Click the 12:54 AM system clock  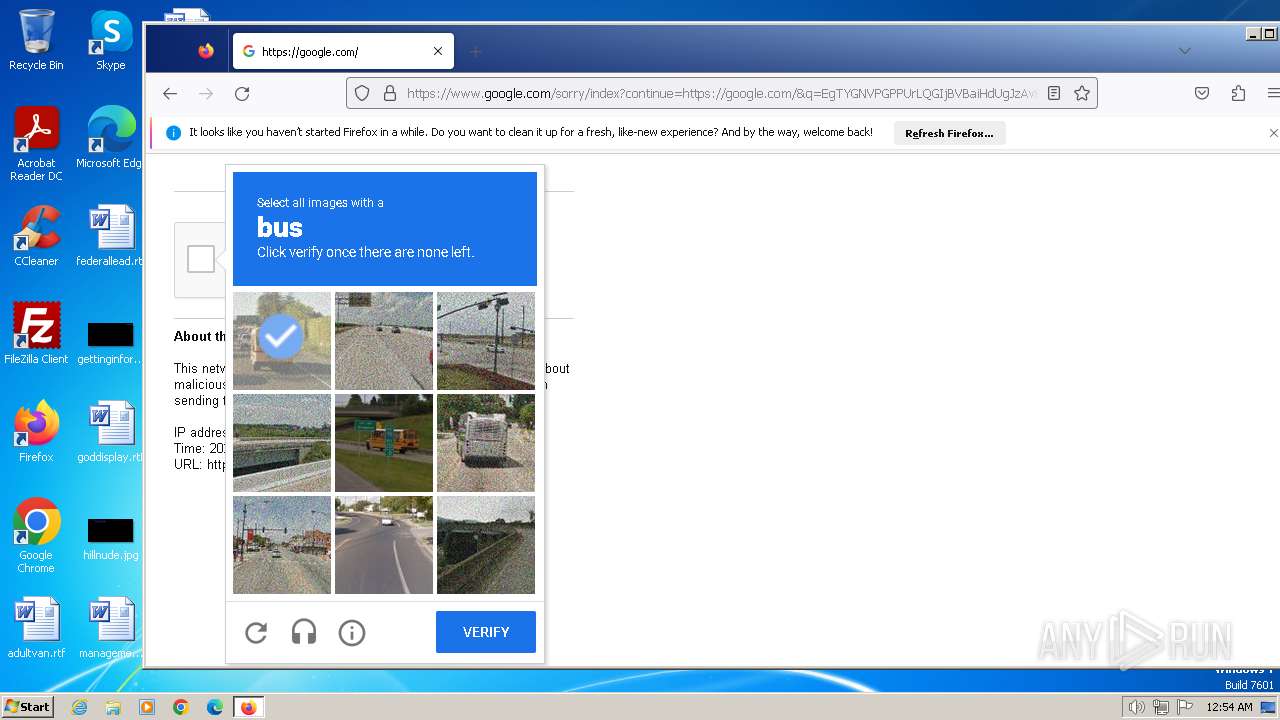tap(1229, 707)
